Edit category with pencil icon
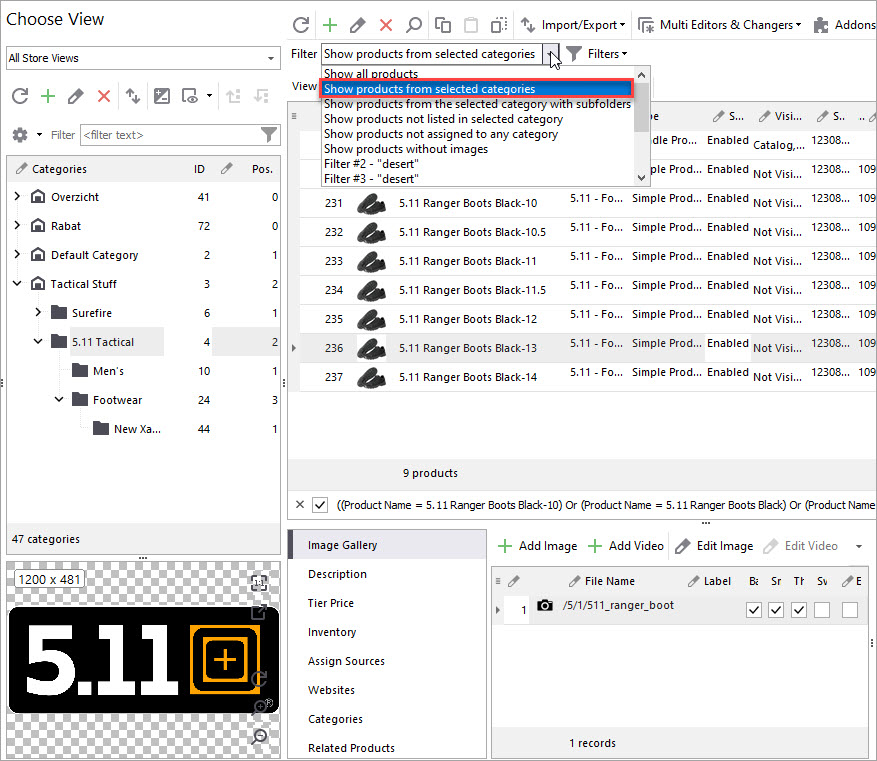The height and width of the screenshot is (761, 877). pyautogui.click(x=76, y=96)
